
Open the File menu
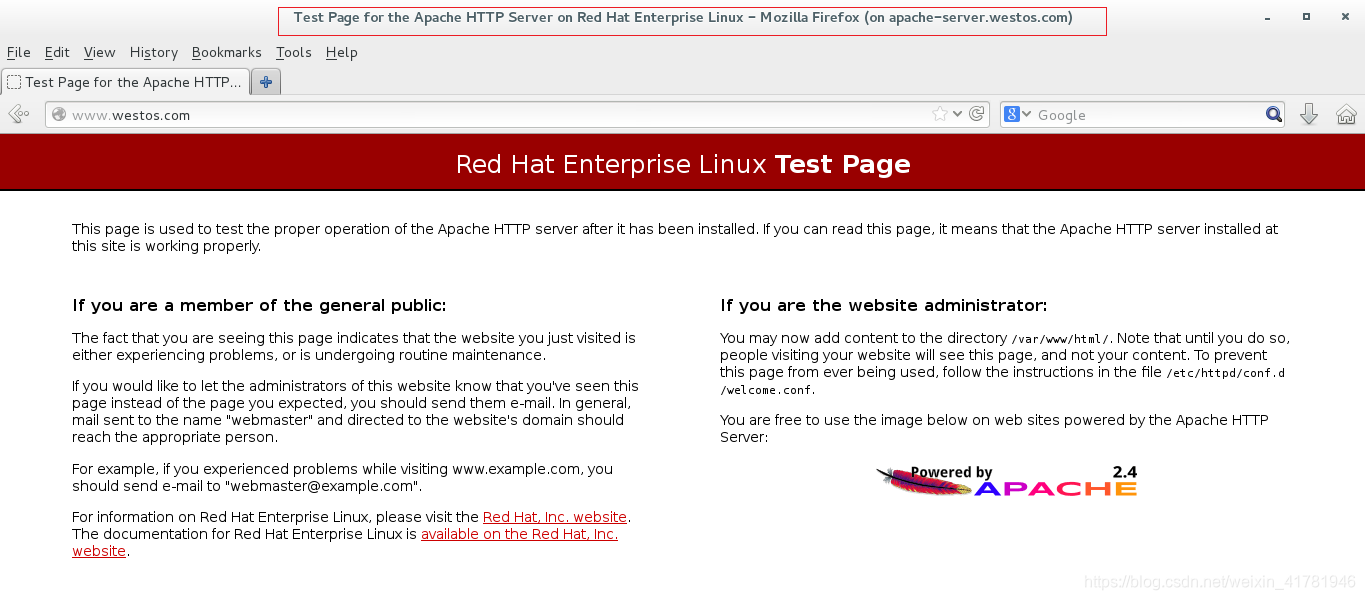(x=19, y=52)
